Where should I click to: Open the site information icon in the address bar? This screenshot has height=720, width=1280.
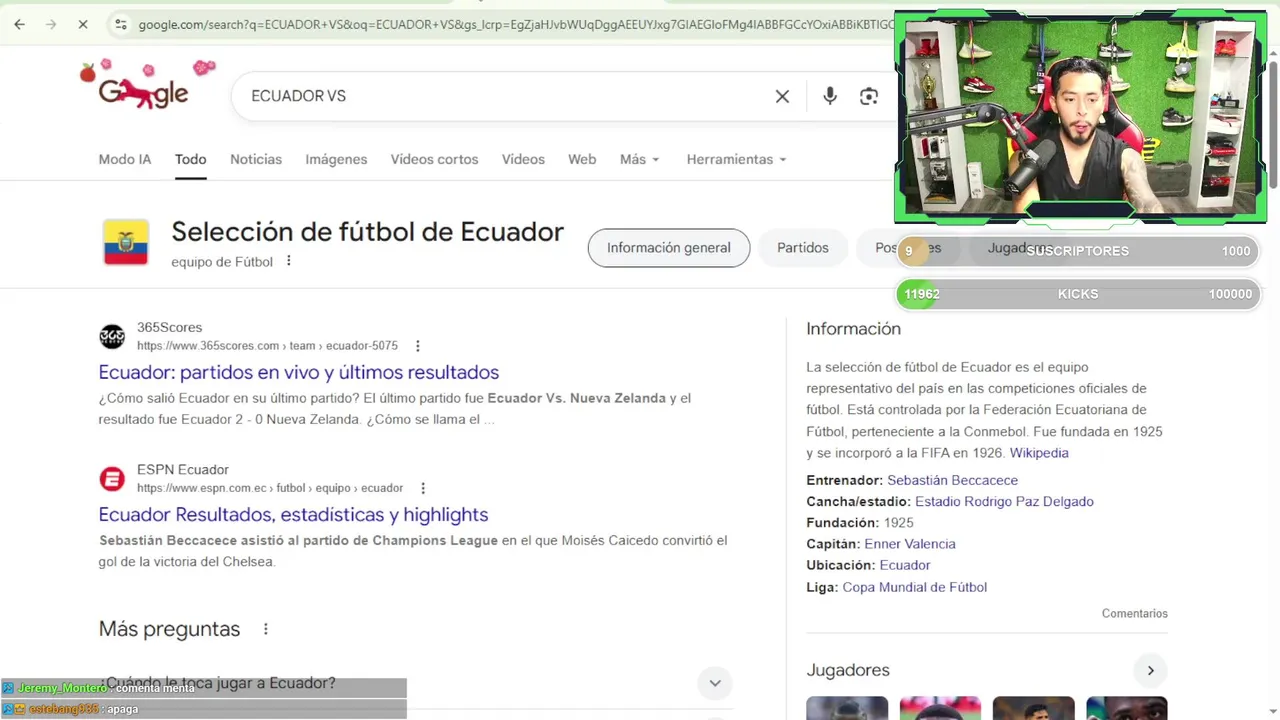[x=120, y=24]
